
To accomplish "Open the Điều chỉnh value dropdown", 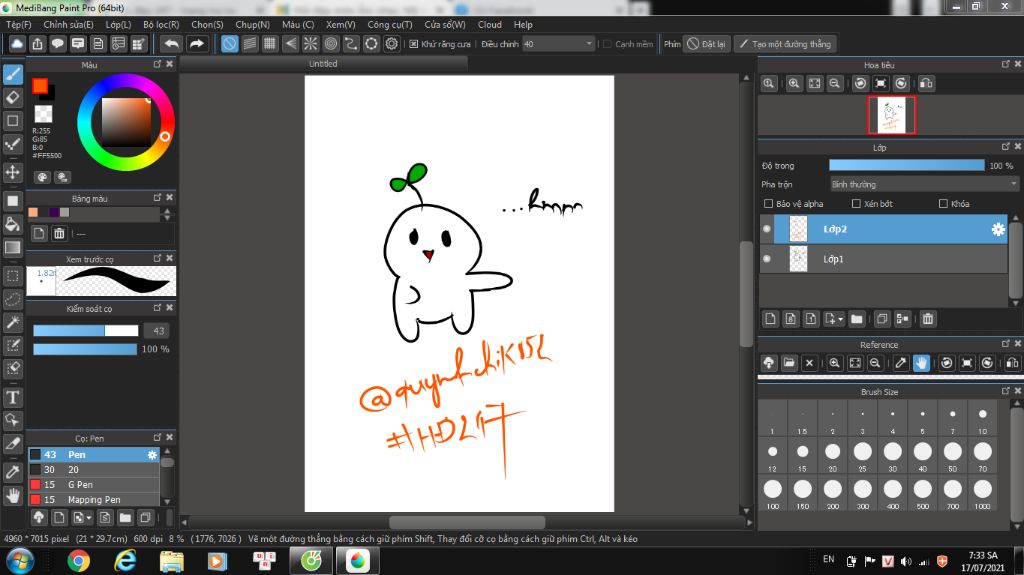I will pyautogui.click(x=588, y=44).
